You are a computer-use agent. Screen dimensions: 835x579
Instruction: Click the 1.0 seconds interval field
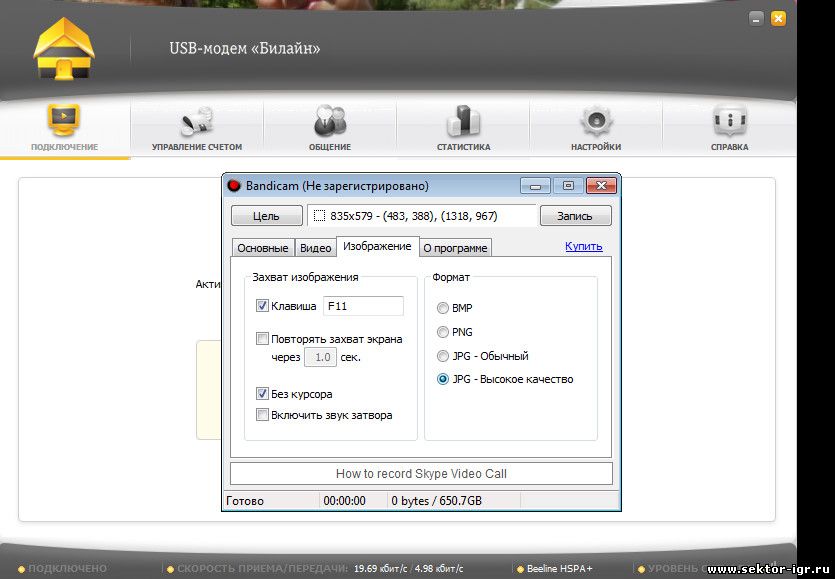pyautogui.click(x=320, y=357)
